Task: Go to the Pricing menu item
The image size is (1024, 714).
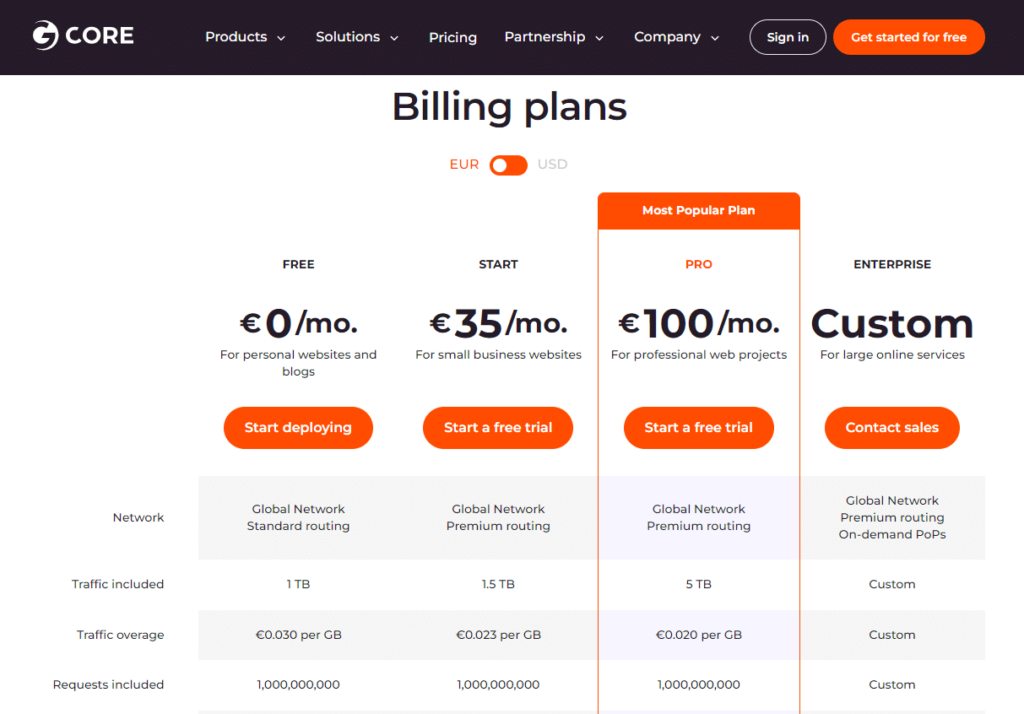Action: pos(453,37)
